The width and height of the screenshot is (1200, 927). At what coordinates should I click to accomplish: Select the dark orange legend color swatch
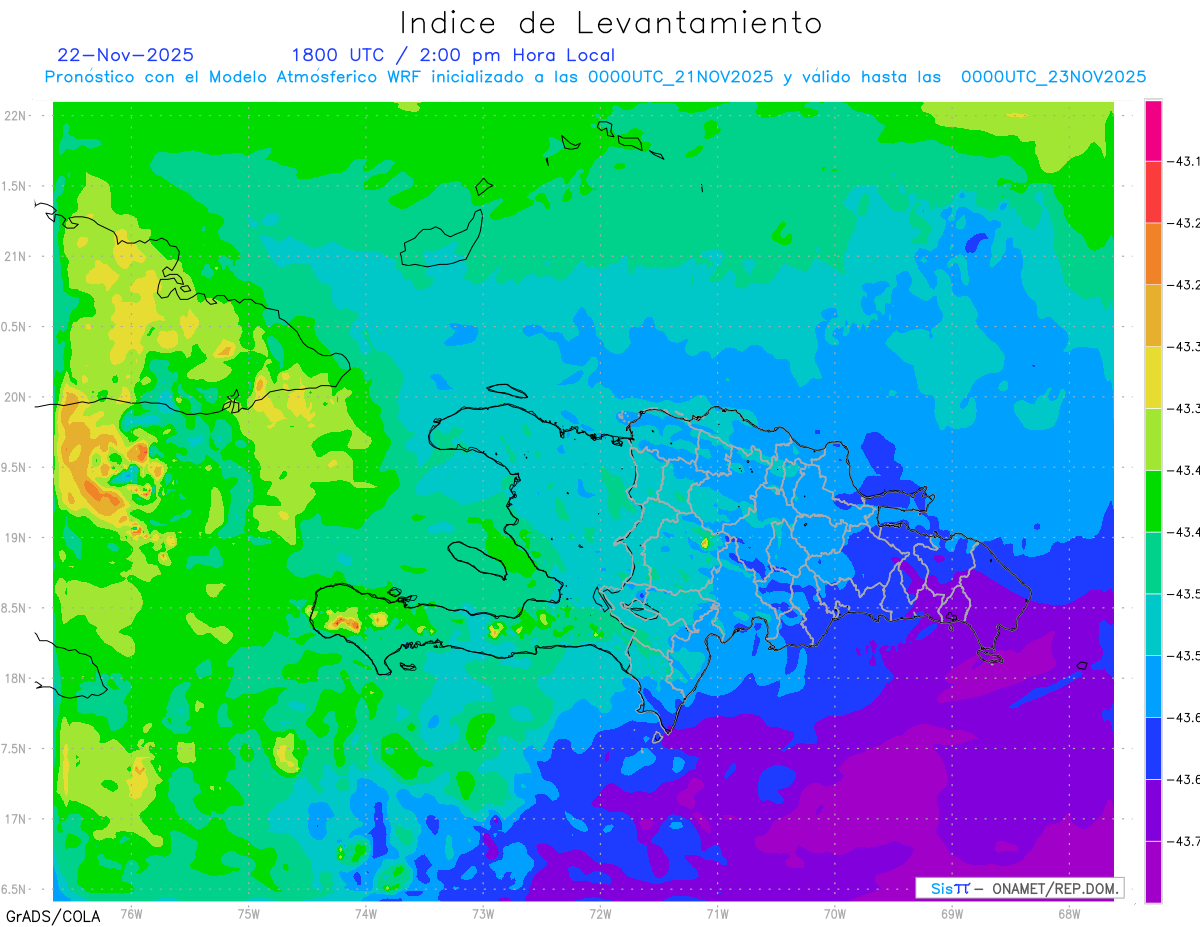(1153, 254)
